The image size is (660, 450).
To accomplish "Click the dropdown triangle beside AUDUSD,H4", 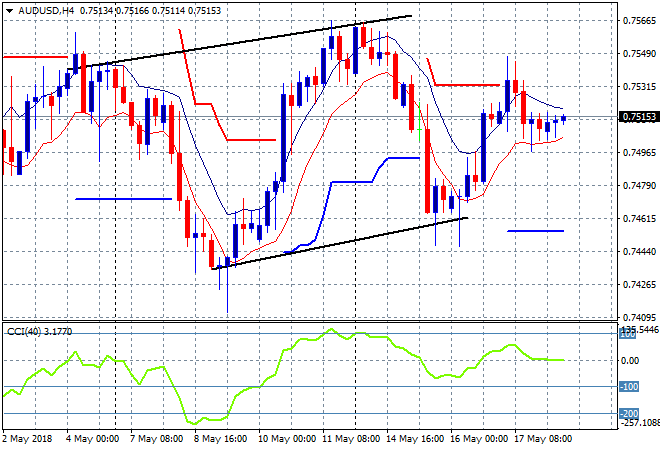I will (x=9, y=11).
